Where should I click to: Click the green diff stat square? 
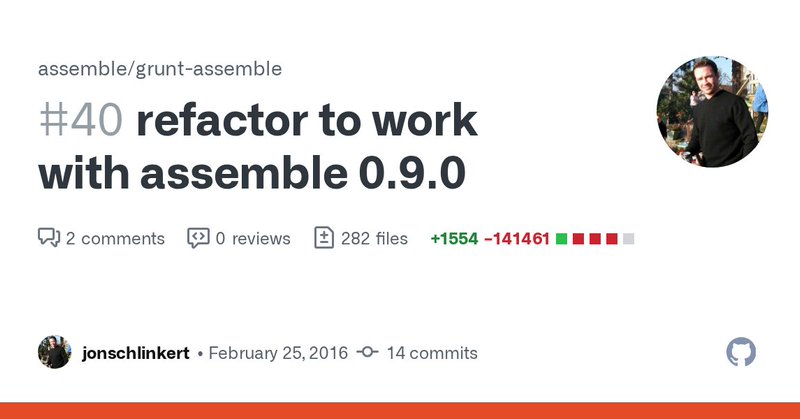tap(561, 239)
